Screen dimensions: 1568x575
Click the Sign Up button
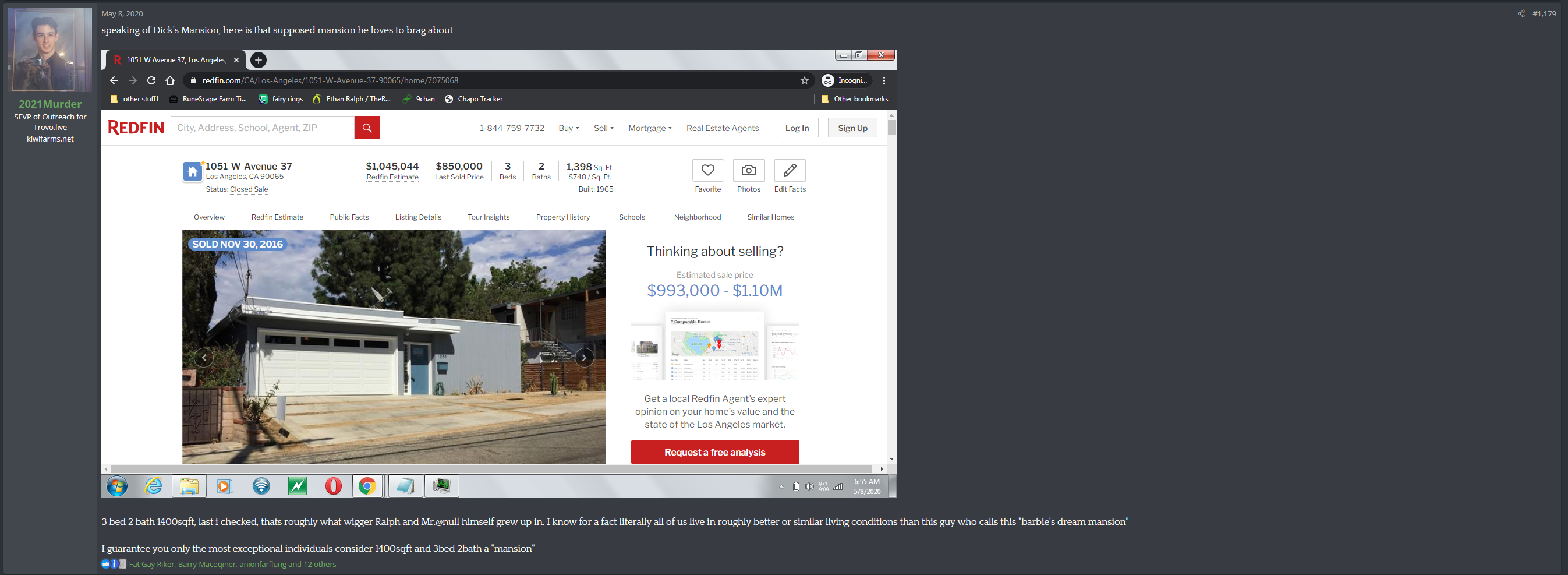852,128
